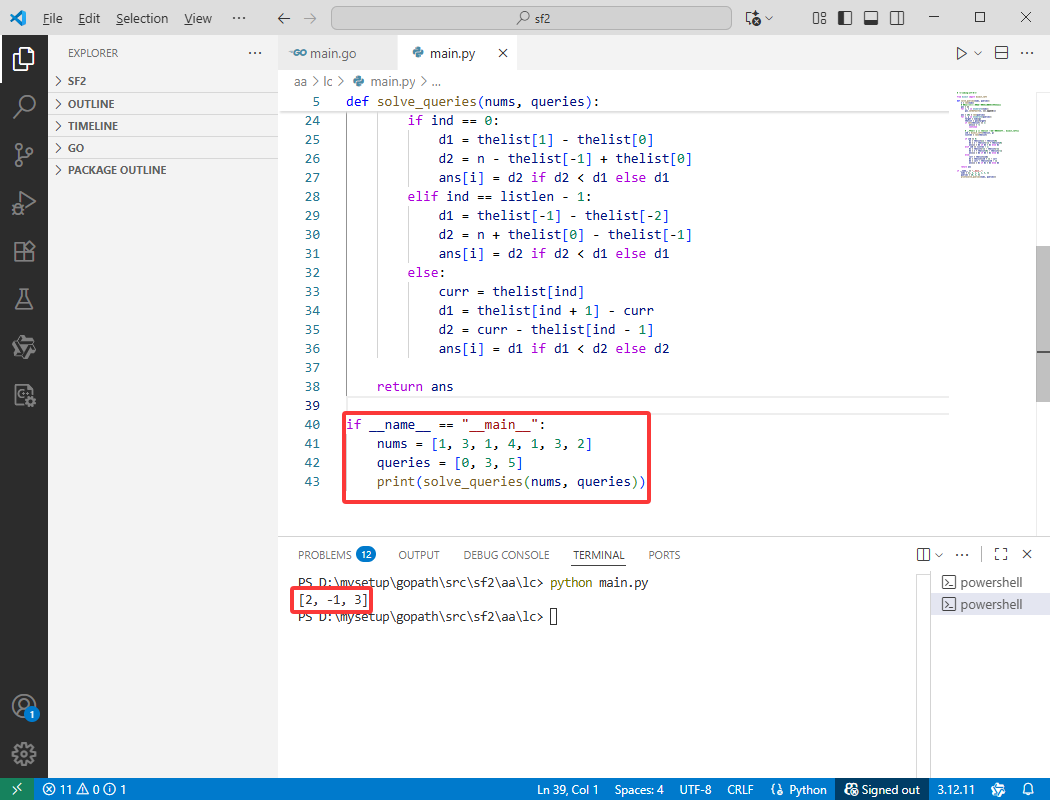Open the Search view in activity bar
The height and width of the screenshot is (800, 1050).
tap(23, 107)
